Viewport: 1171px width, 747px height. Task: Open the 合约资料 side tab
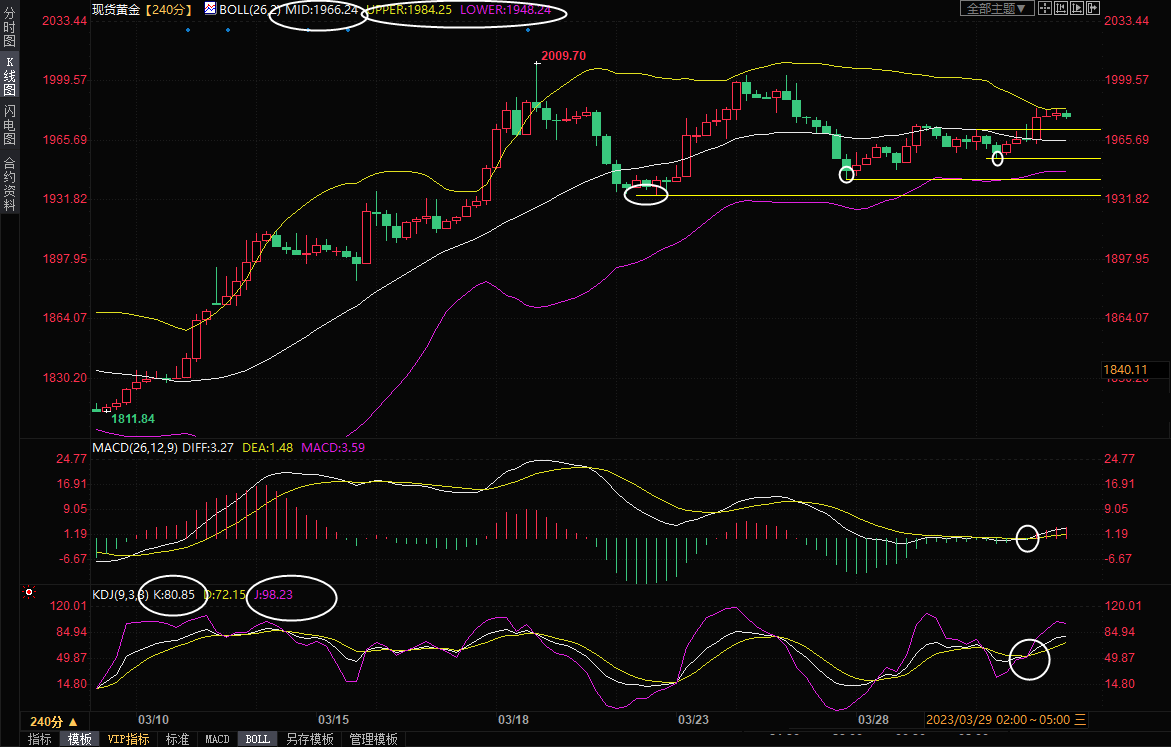point(9,184)
